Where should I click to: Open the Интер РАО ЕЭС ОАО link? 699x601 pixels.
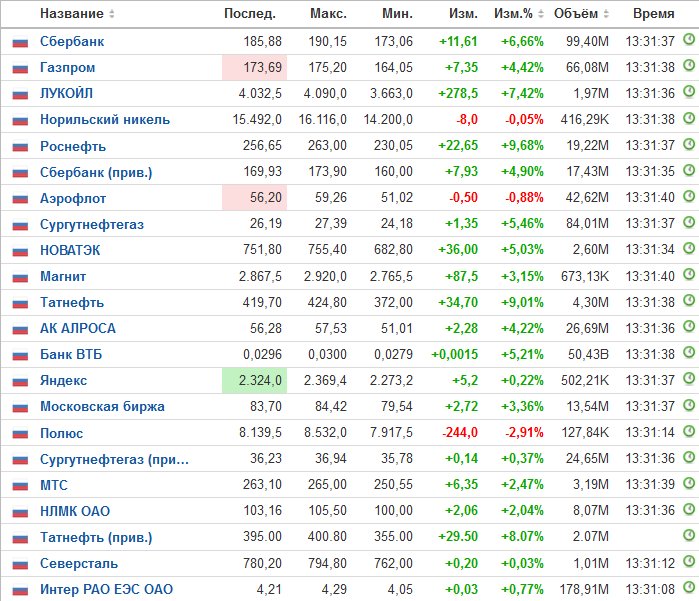click(107, 589)
